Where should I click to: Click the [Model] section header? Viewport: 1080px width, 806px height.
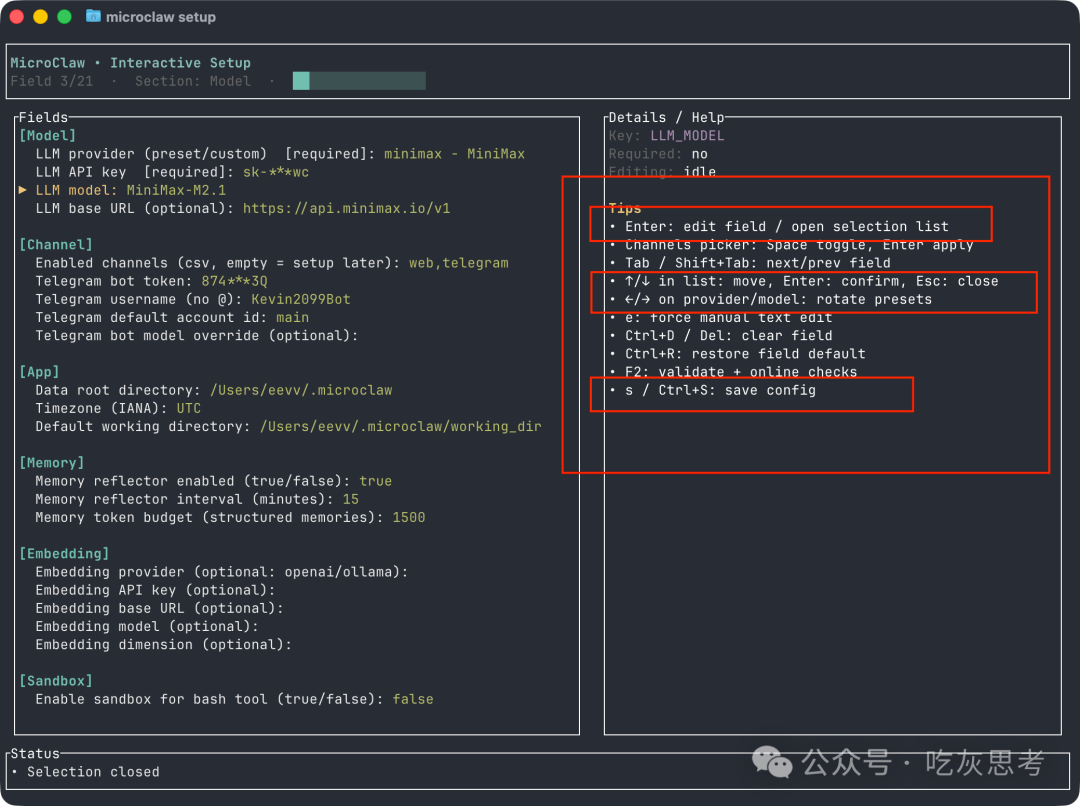48,135
